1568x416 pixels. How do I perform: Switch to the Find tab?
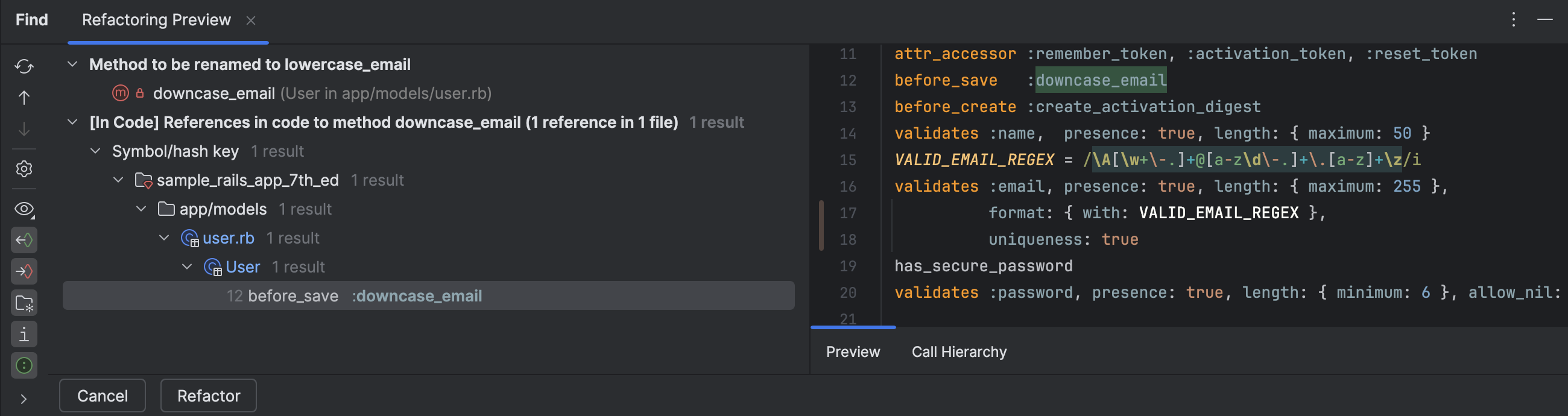(30, 19)
